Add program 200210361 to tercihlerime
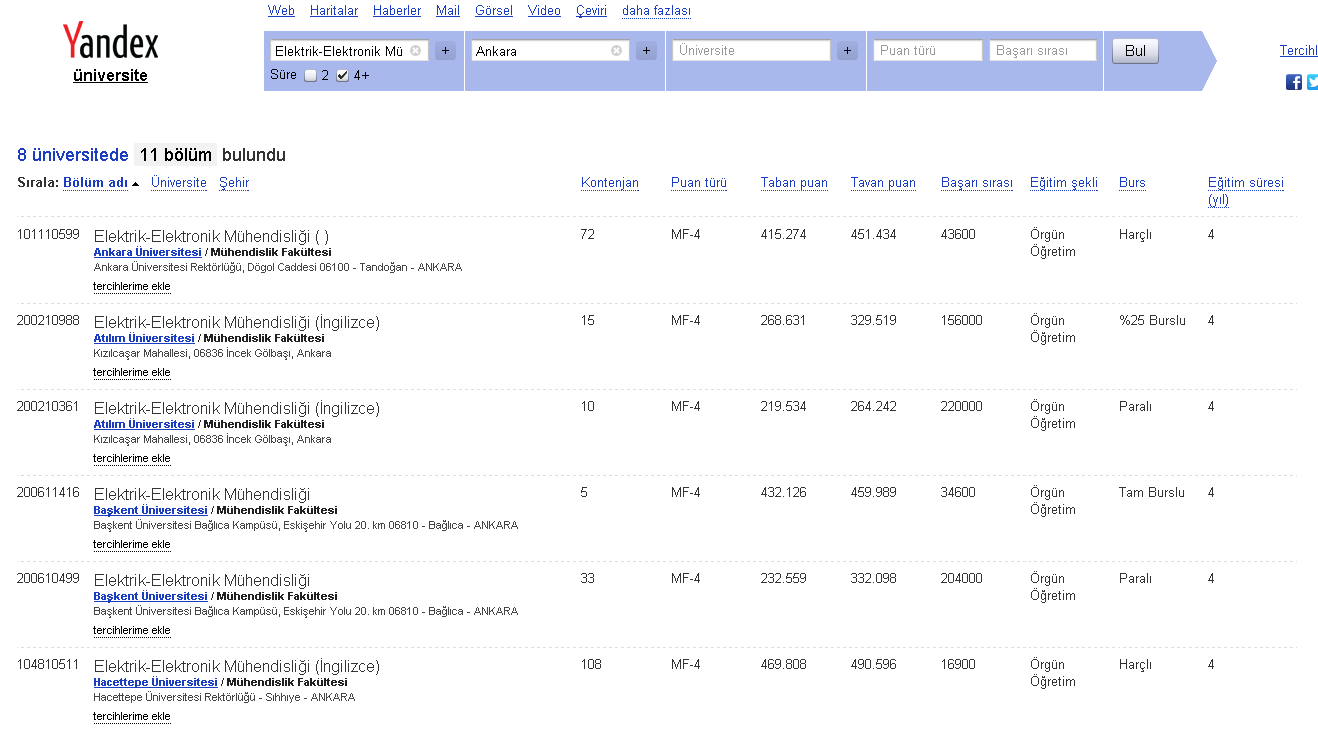This screenshot has height=732, width=1318. click(132, 459)
